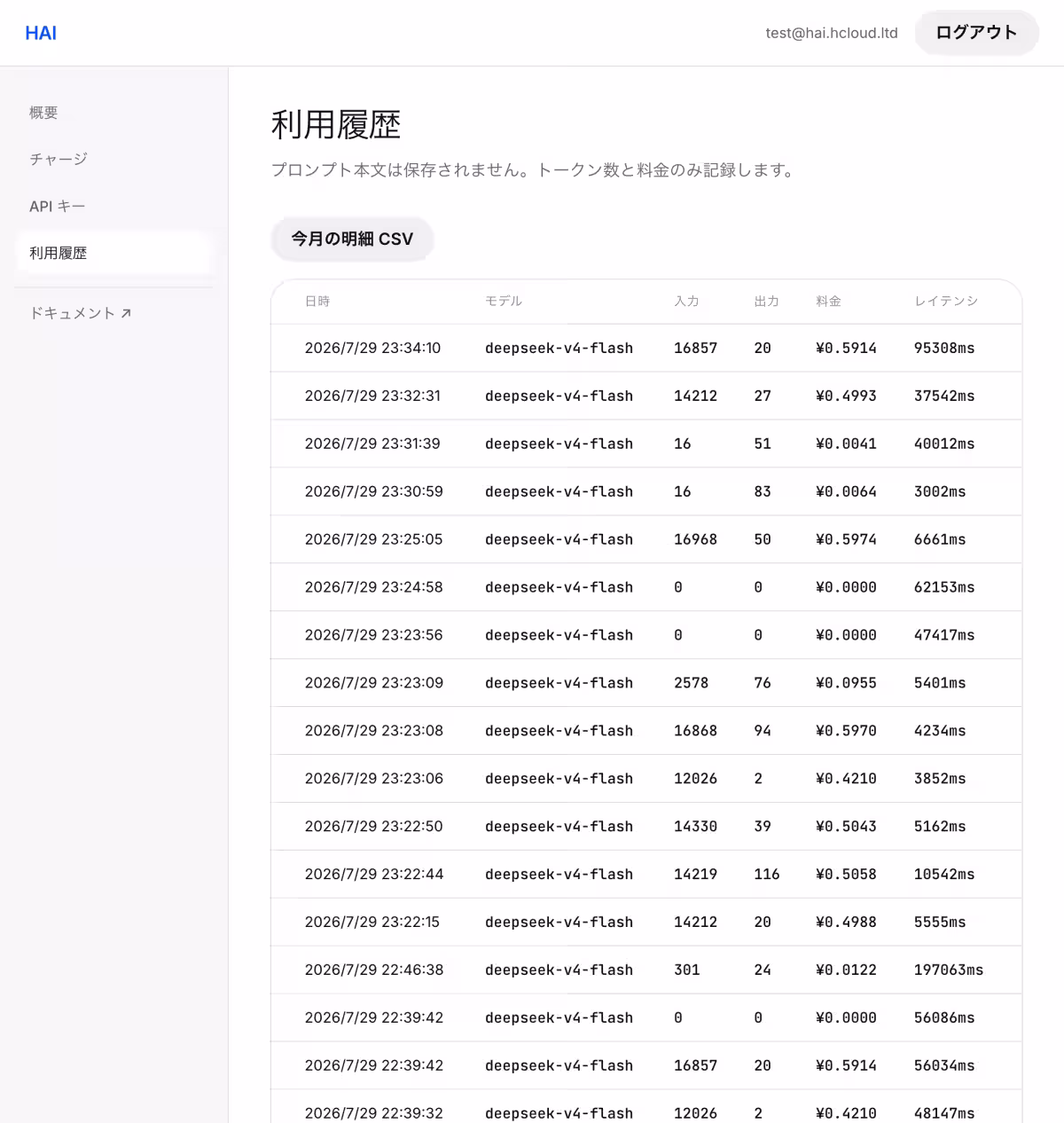Click the fee ¥0.0122
This screenshot has width=1064, height=1123.
pos(846,970)
